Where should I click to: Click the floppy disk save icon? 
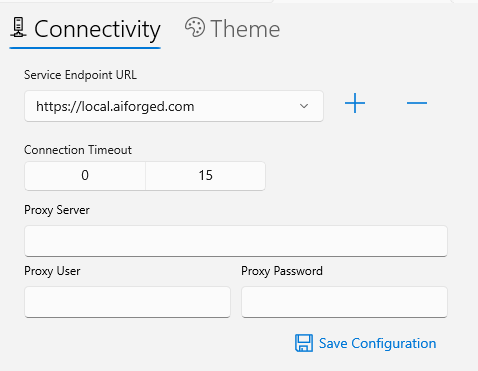[x=304, y=343]
